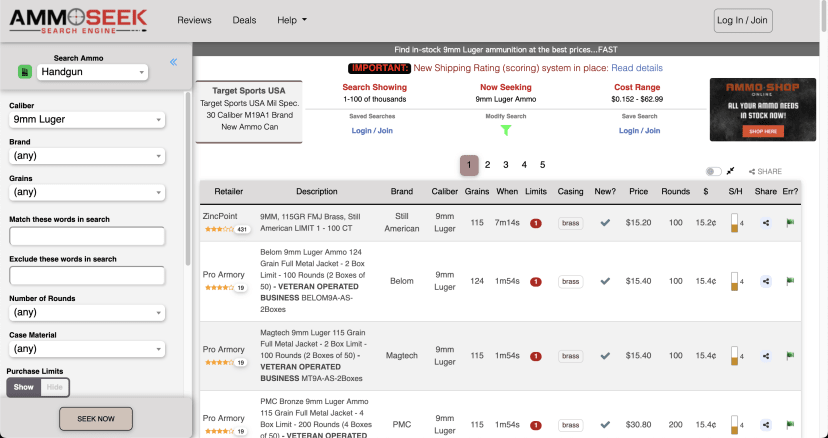This screenshot has height=438, width=828.
Task: Click the shipping rating gauge for Magtech row
Action: click(x=735, y=356)
